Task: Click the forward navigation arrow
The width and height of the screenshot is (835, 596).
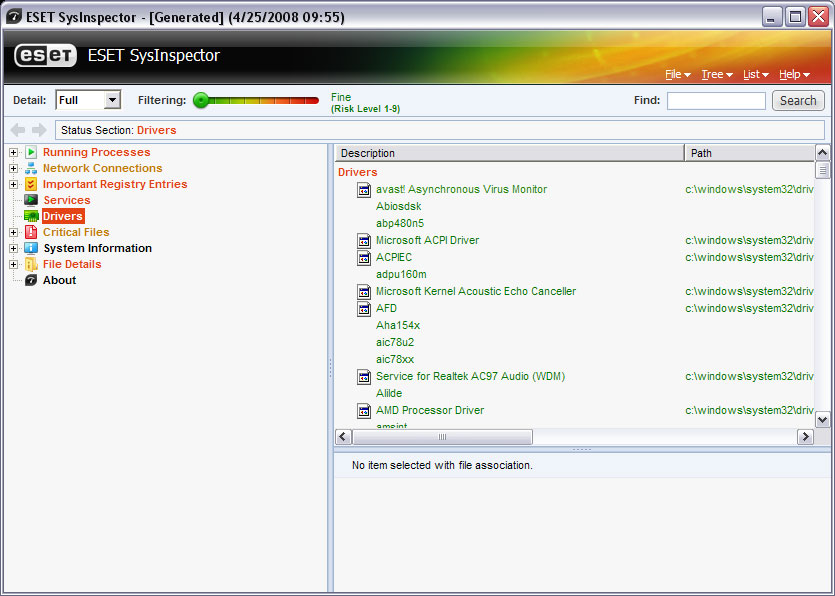Action: click(39, 130)
